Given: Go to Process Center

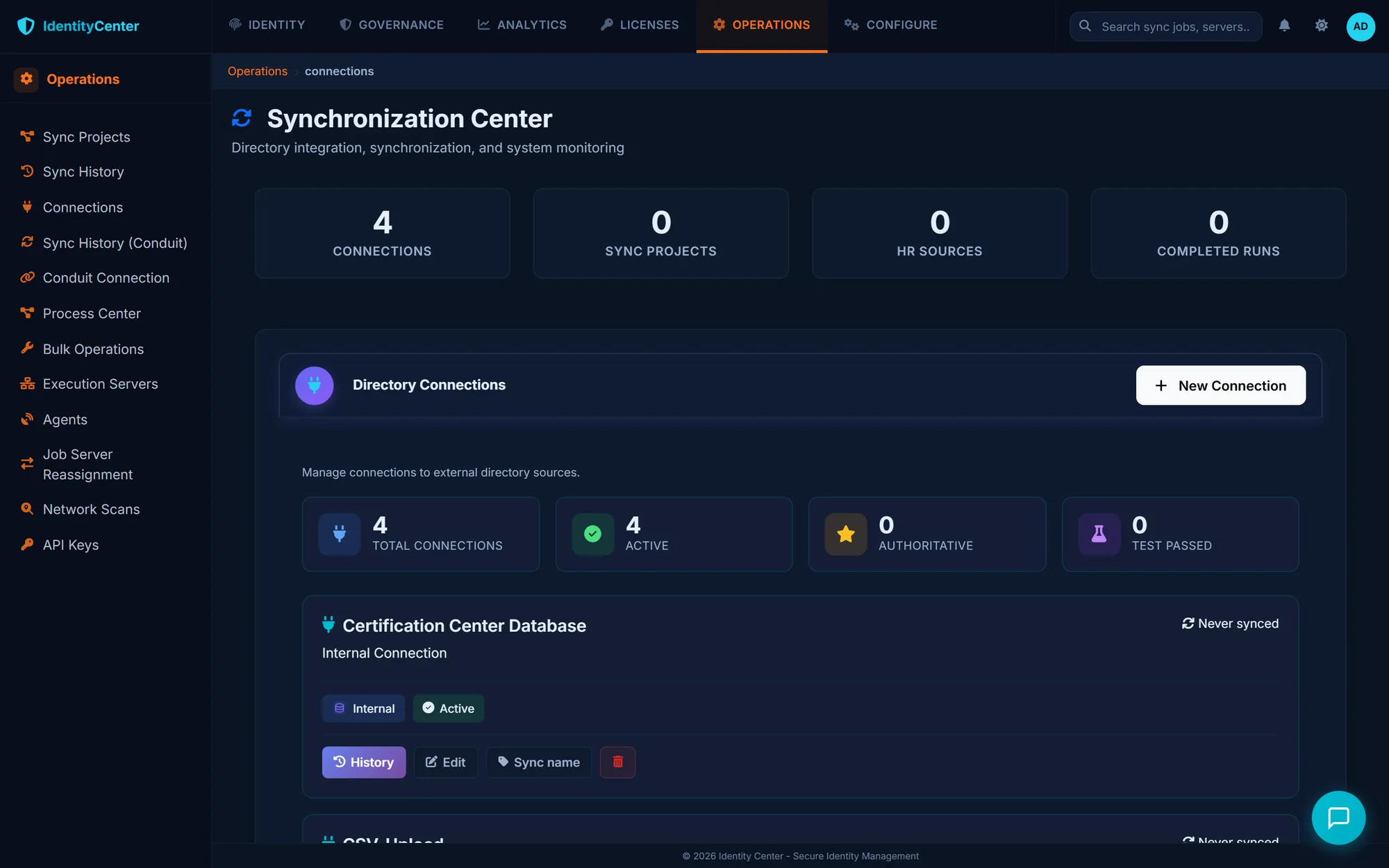Looking at the screenshot, I should (91, 313).
